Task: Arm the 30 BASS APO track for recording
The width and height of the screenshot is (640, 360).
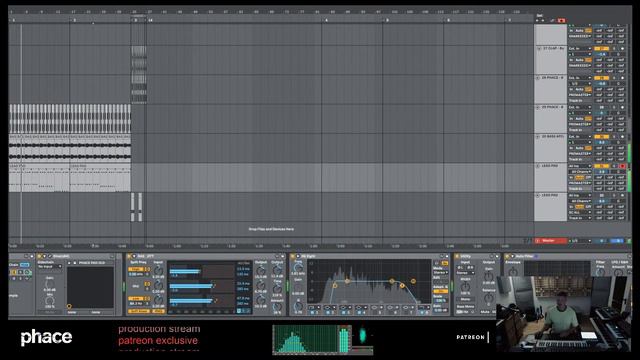Action: (622, 137)
